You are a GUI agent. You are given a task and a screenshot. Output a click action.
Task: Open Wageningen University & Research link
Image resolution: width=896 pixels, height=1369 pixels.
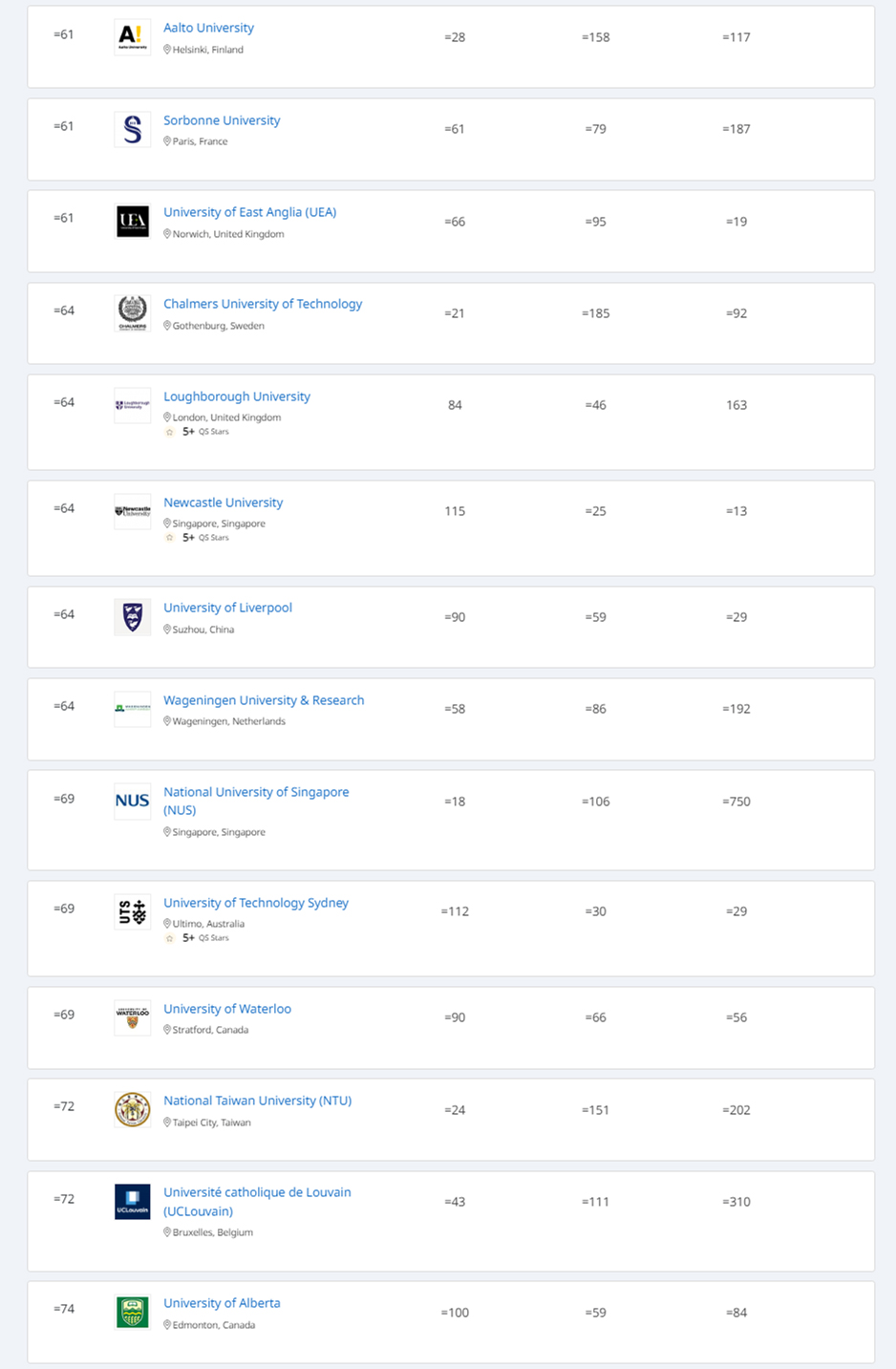(x=264, y=700)
